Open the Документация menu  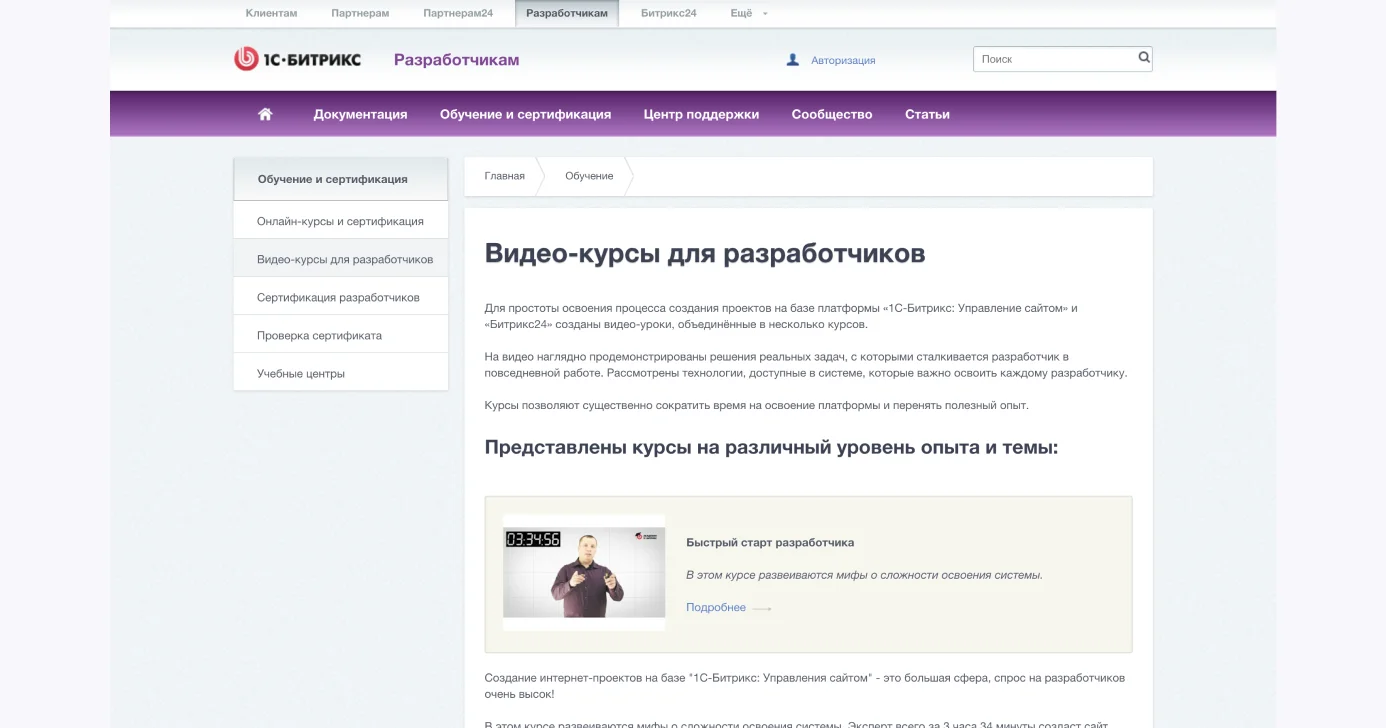click(361, 113)
